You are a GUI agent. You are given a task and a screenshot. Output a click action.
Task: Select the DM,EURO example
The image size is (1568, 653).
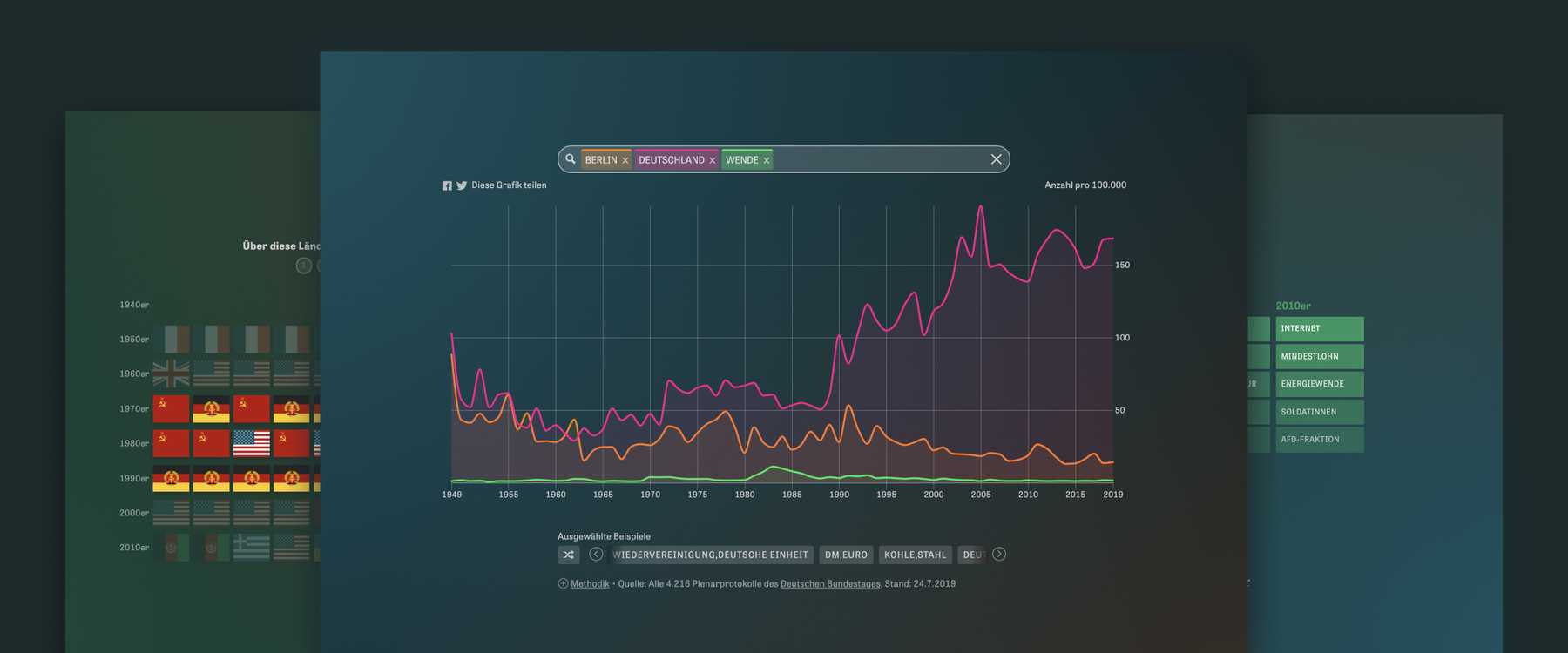tap(846, 555)
